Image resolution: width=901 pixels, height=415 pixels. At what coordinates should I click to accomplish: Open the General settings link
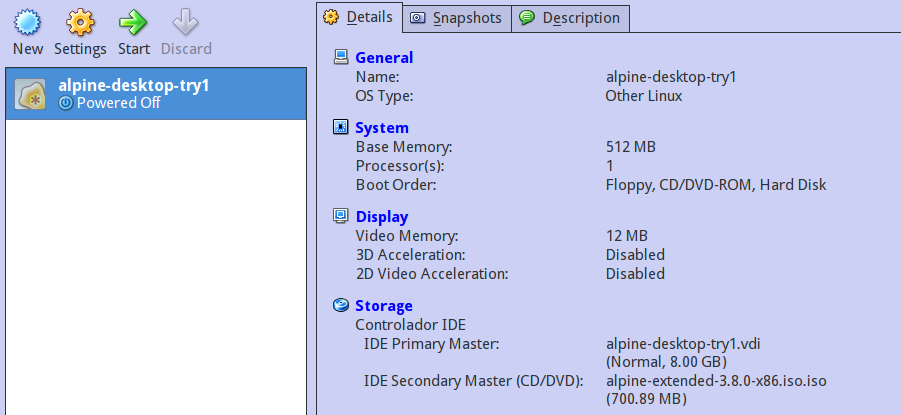click(384, 57)
